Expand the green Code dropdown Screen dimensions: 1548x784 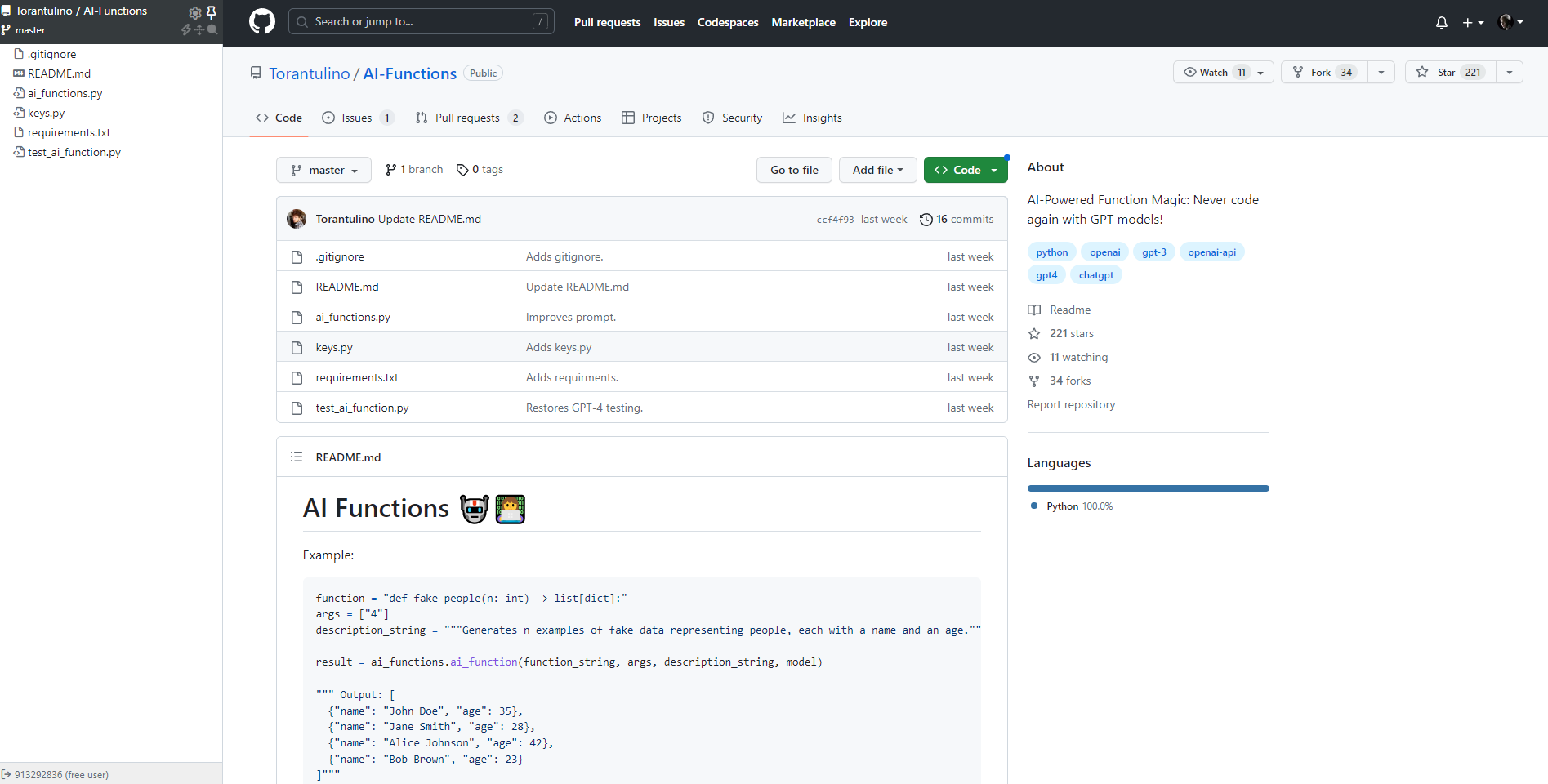(966, 170)
